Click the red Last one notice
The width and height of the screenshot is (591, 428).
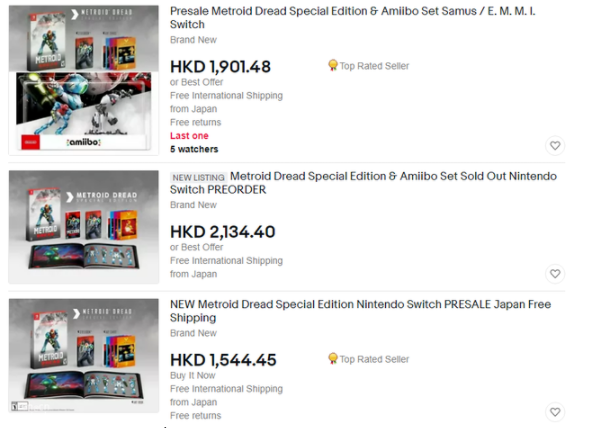pos(189,136)
